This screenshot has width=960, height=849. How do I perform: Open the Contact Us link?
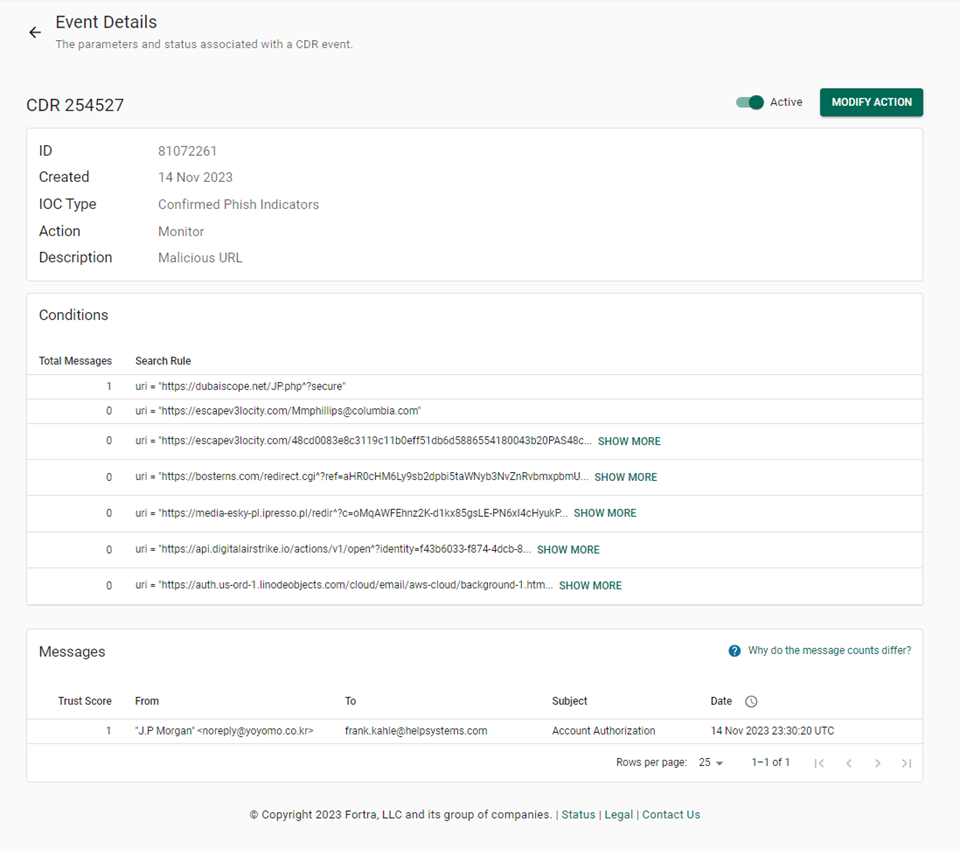coord(671,814)
